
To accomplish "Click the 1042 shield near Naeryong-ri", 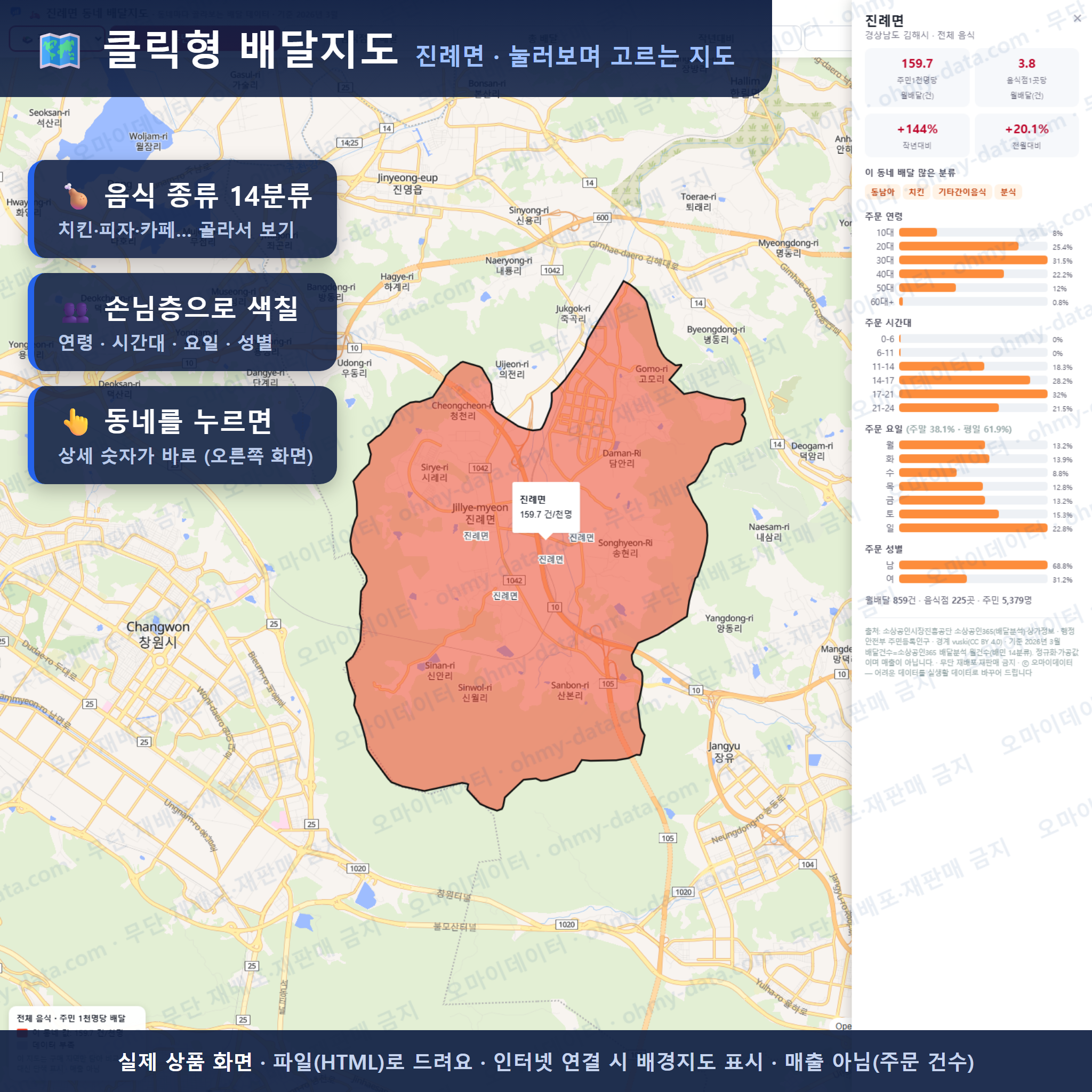I will click(x=552, y=270).
